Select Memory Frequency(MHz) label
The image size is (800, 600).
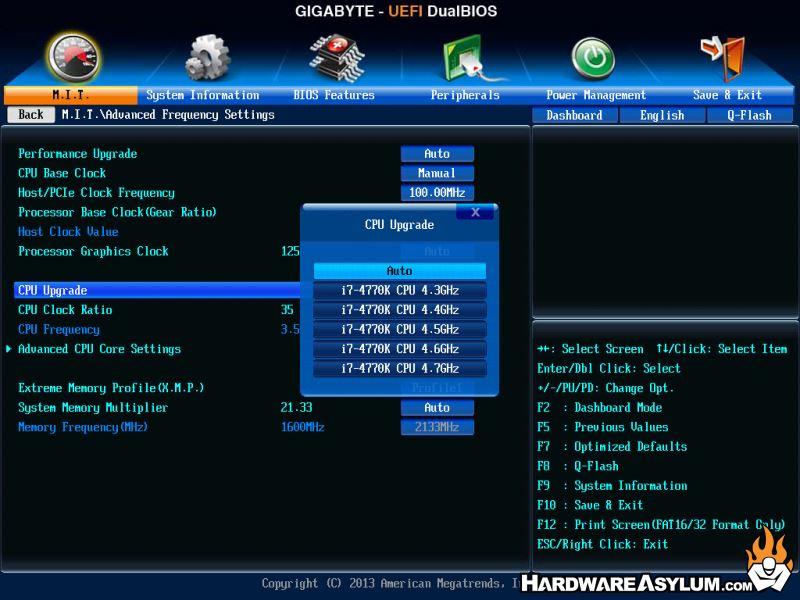point(83,427)
